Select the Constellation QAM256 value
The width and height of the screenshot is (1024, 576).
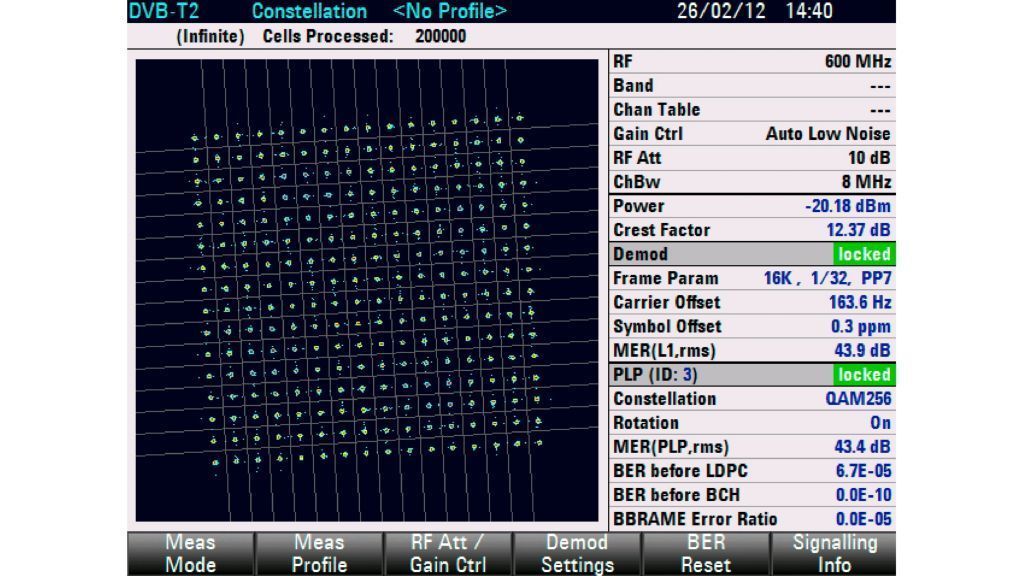857,399
